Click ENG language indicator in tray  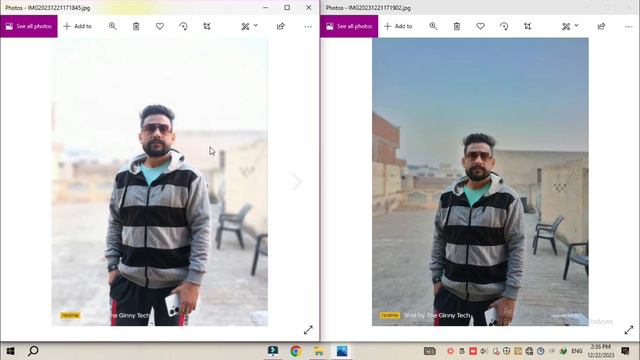pyautogui.click(x=577, y=351)
